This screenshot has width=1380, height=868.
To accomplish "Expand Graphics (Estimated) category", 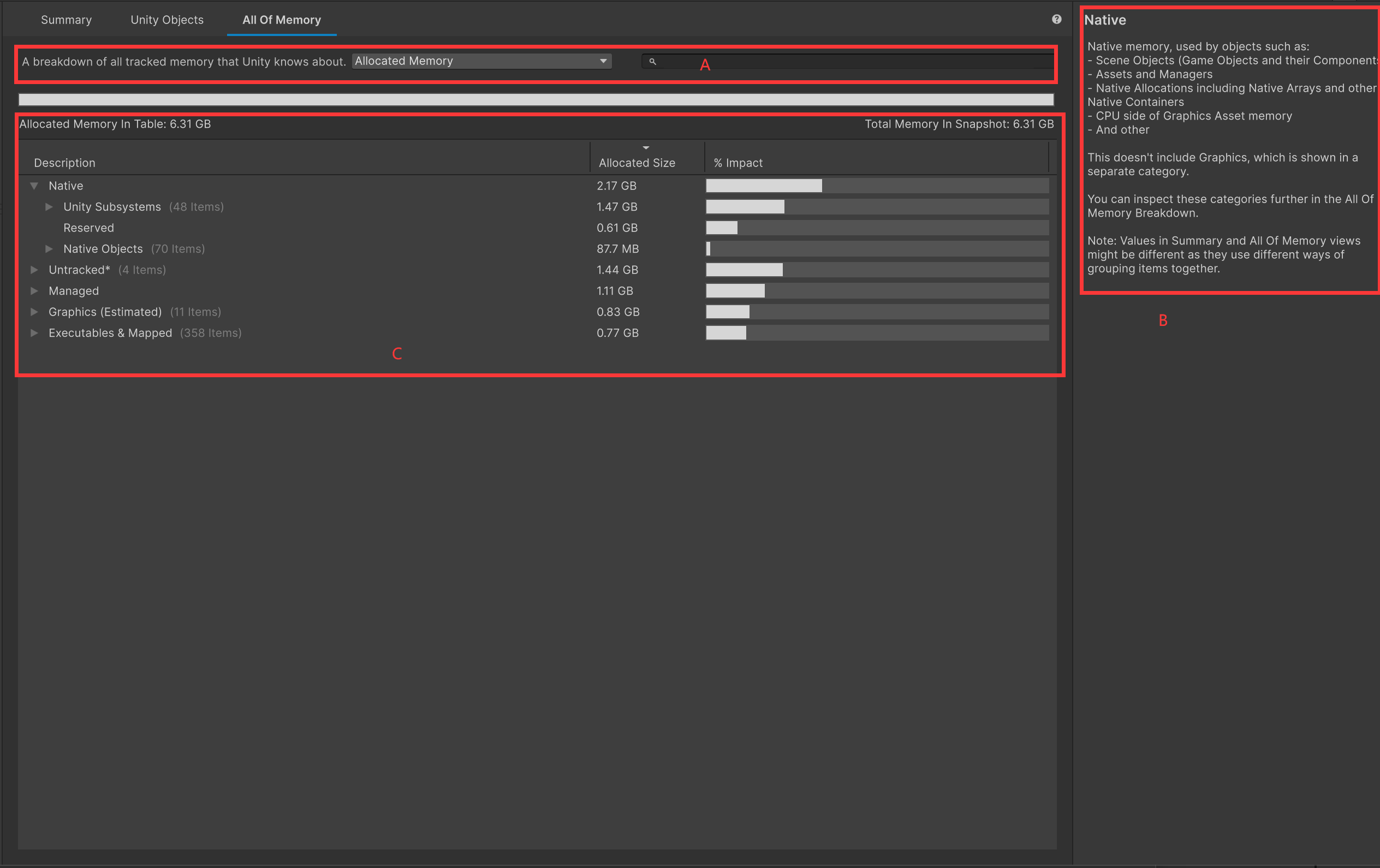I will 34,312.
